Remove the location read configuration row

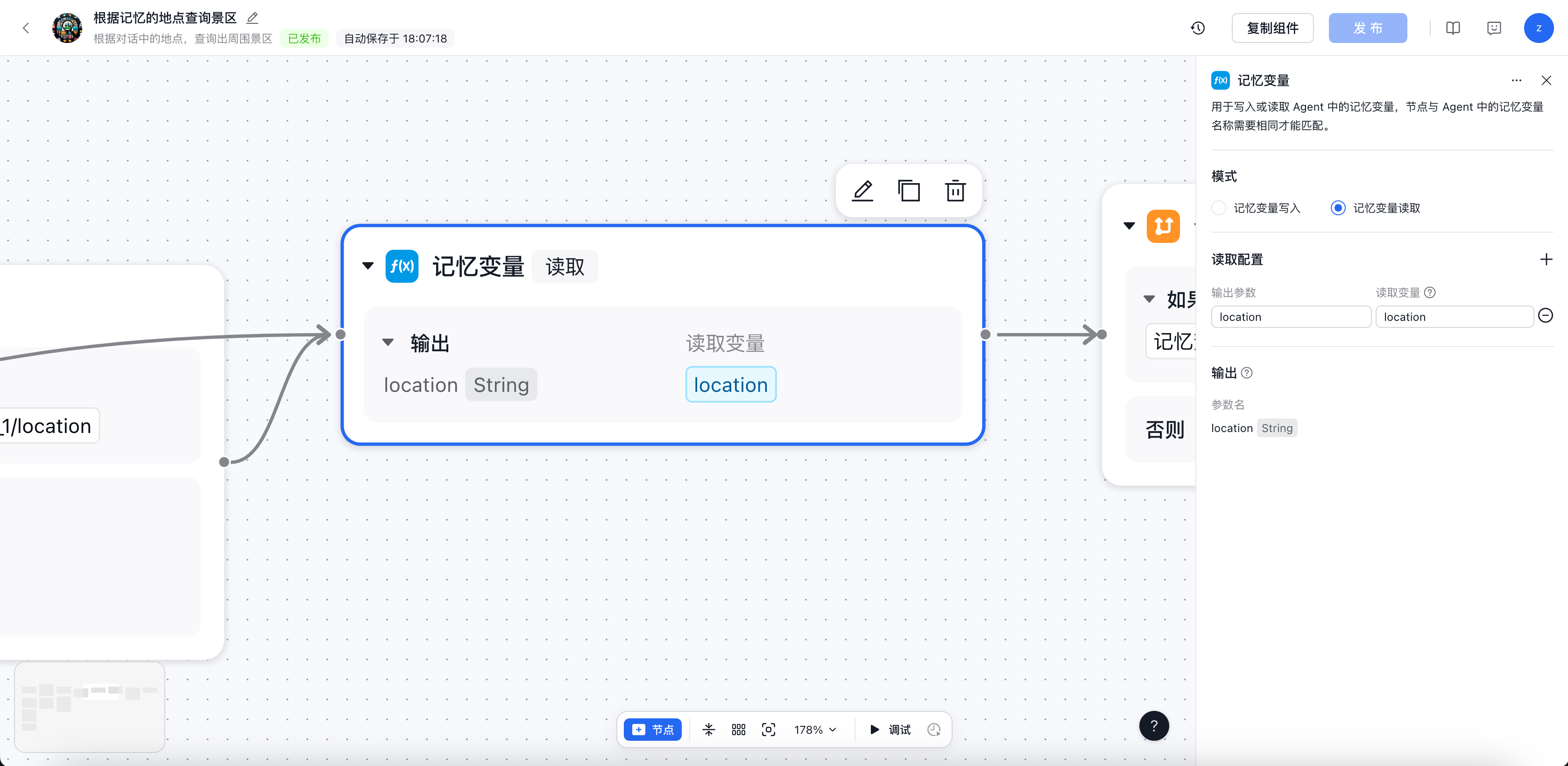pyautogui.click(x=1545, y=315)
